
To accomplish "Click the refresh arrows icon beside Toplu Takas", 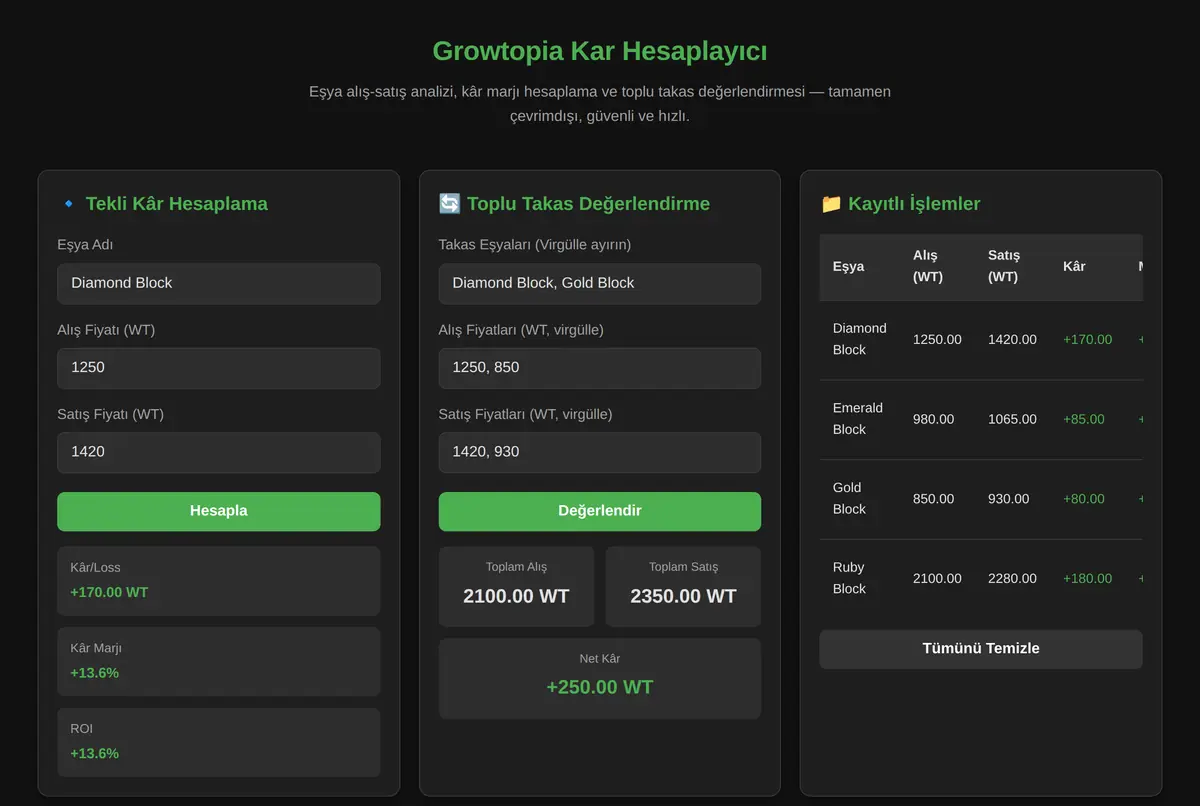I will coord(449,204).
